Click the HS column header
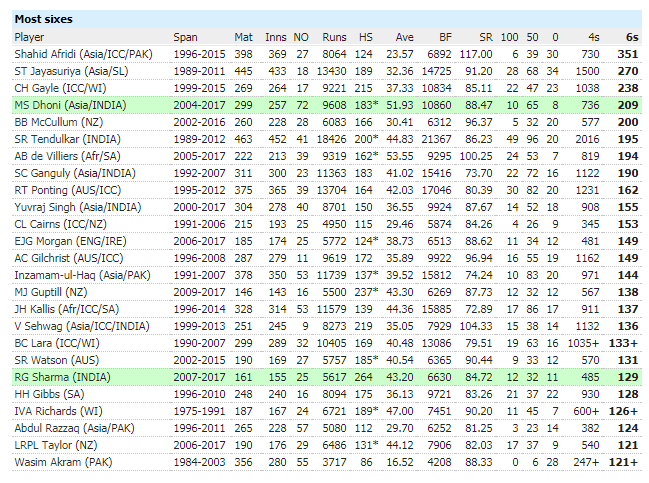 pyautogui.click(x=365, y=37)
